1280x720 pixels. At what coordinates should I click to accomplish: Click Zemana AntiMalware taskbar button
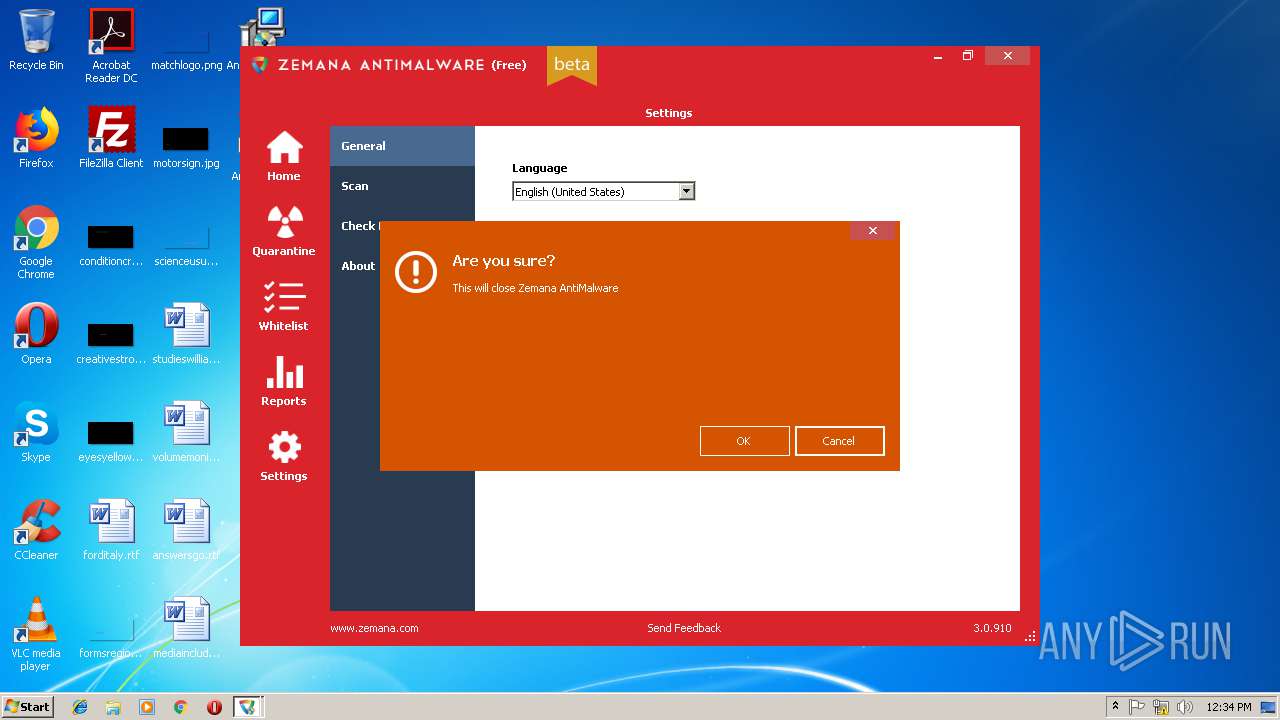pos(247,707)
